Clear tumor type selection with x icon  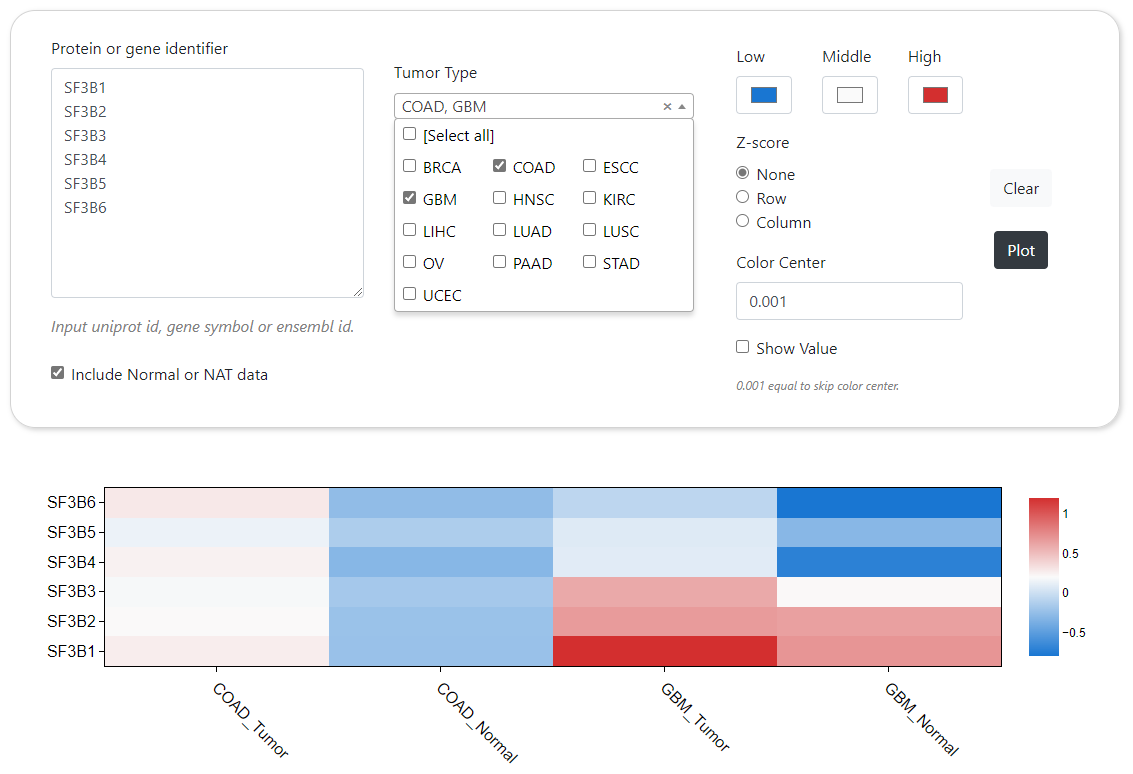click(x=667, y=107)
